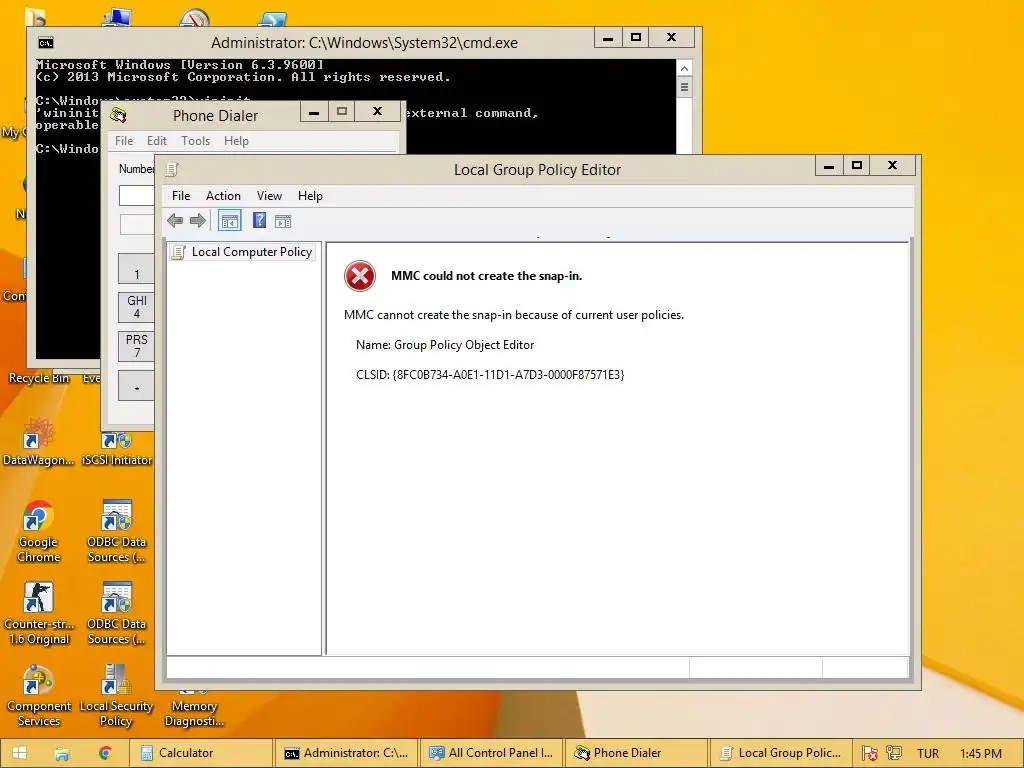Screen dimensions: 1024x768
Task: Minimize the Phone Dialer window
Action: point(314,112)
